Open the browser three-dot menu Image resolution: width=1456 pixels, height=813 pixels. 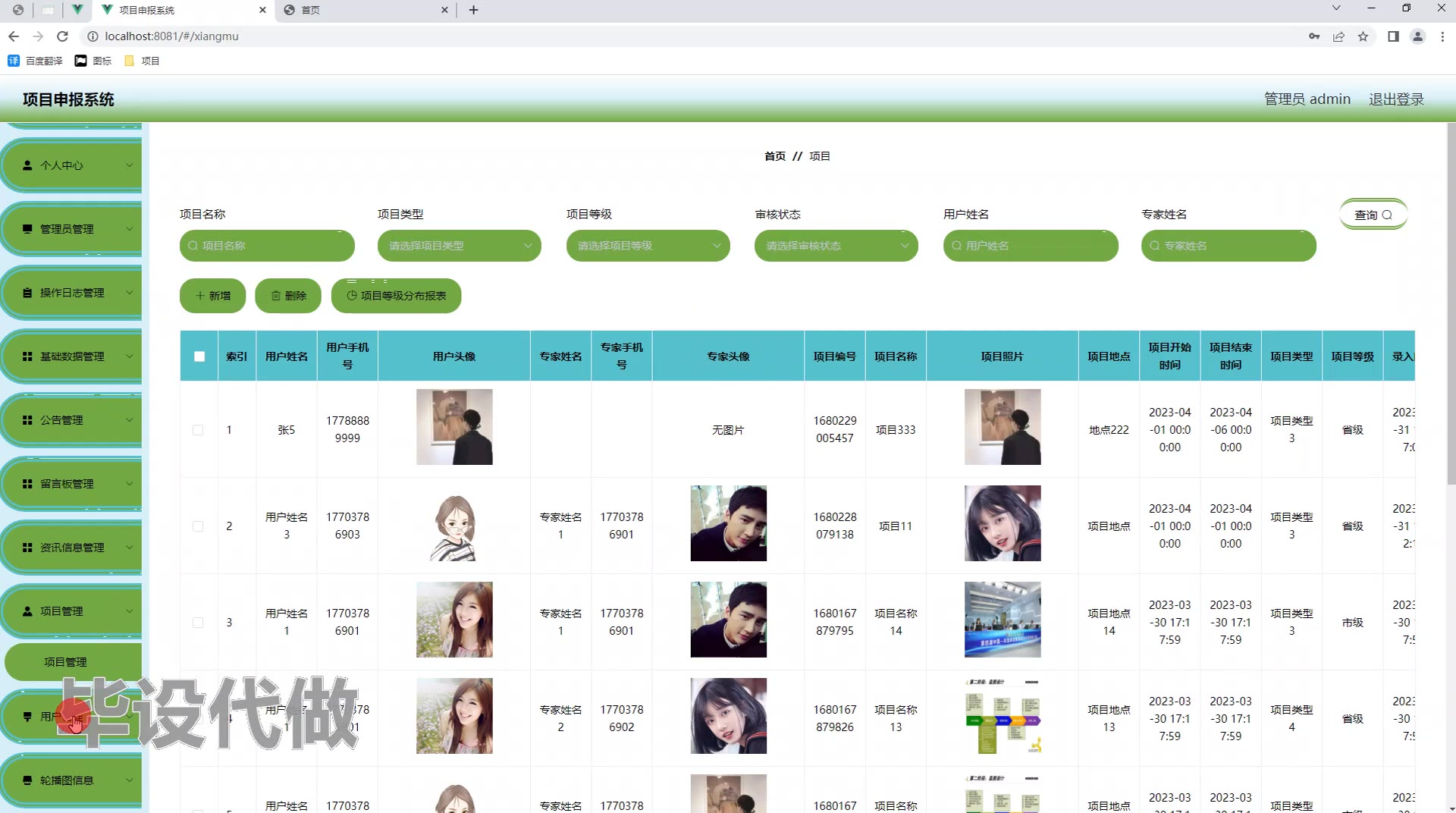click(1442, 36)
